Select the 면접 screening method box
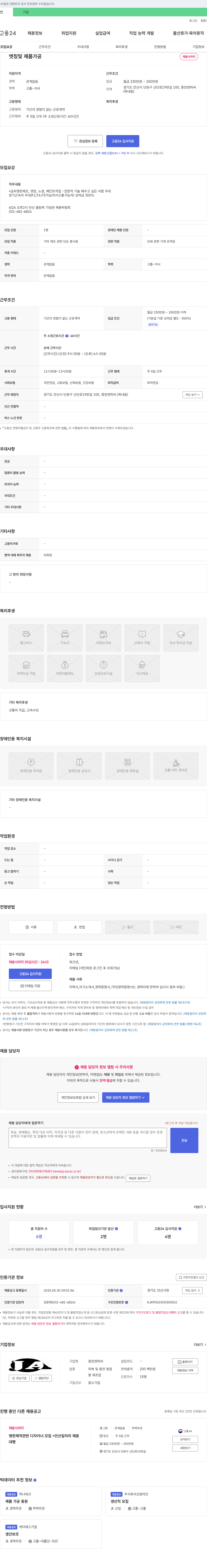 [79, 927]
